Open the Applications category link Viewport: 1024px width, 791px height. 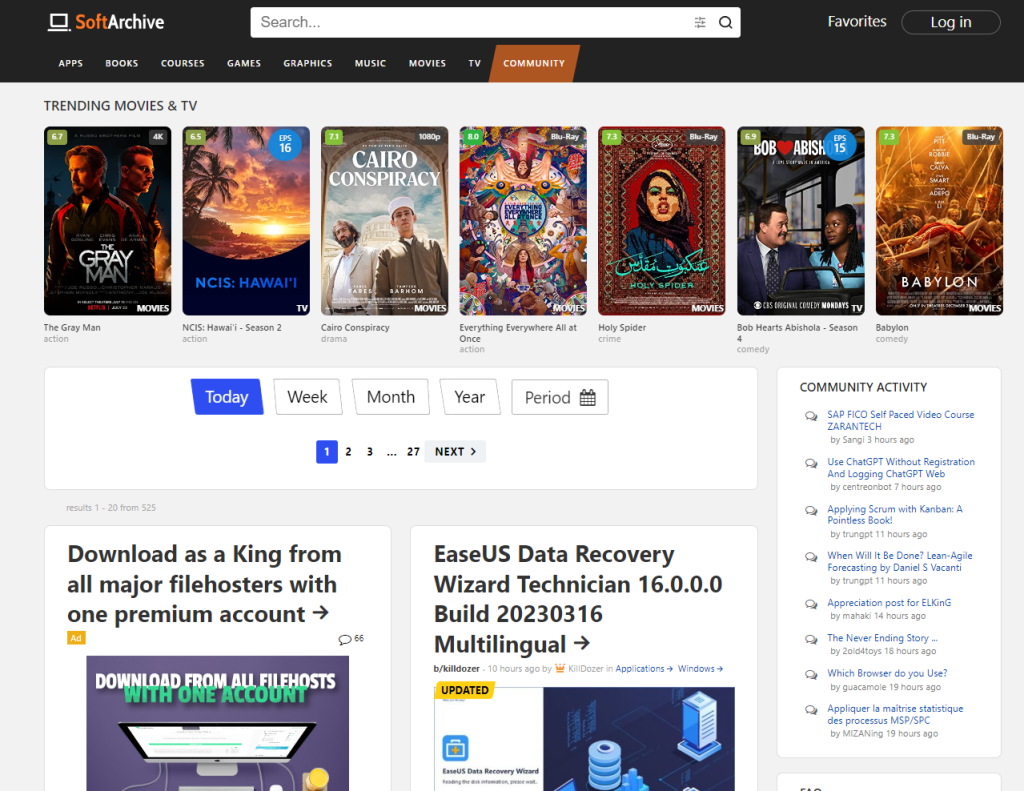click(x=643, y=668)
